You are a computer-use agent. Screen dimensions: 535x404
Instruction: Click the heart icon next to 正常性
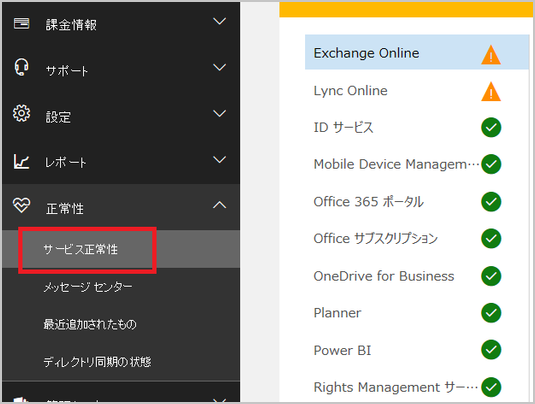coord(21,205)
